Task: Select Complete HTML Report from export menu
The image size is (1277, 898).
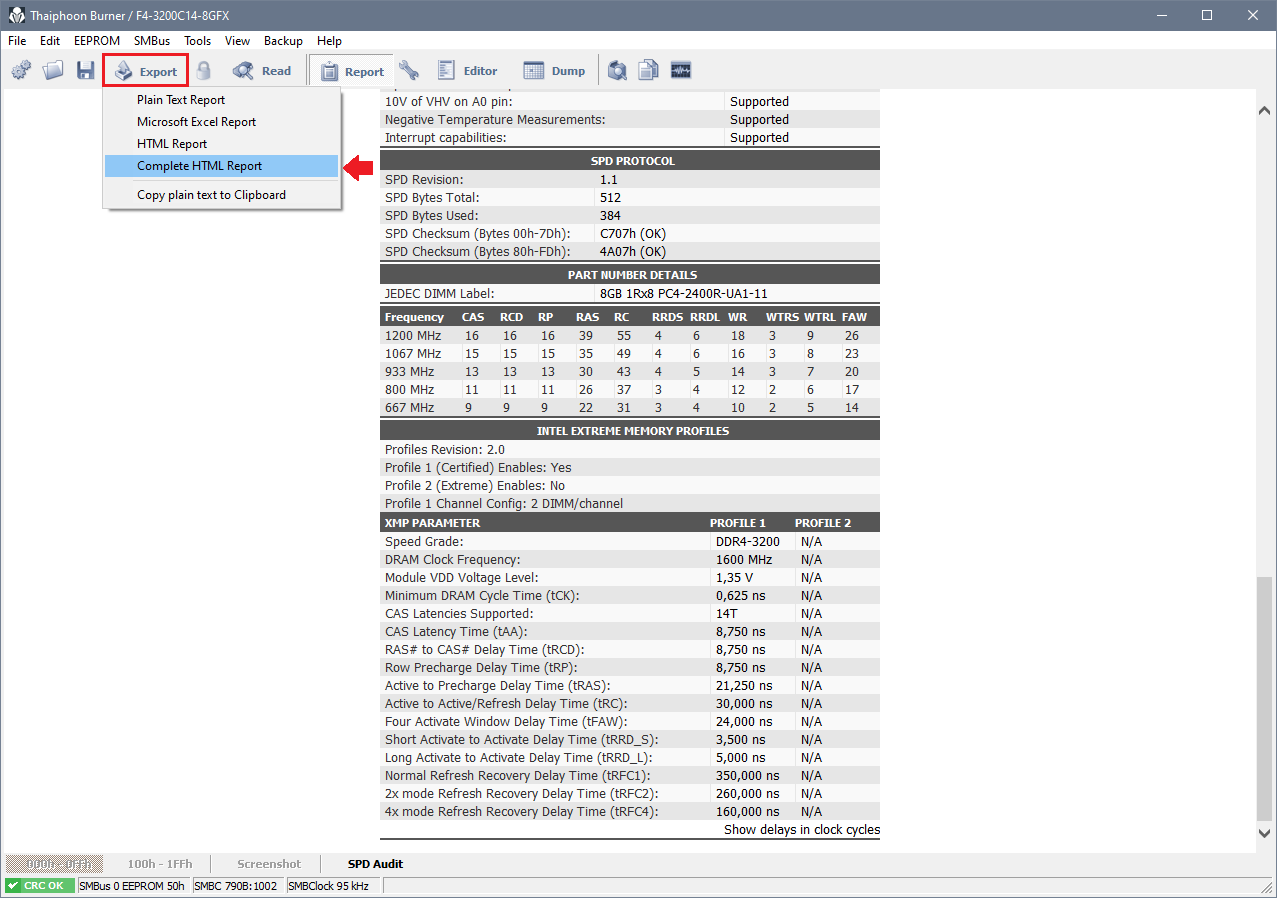Action: pos(200,166)
